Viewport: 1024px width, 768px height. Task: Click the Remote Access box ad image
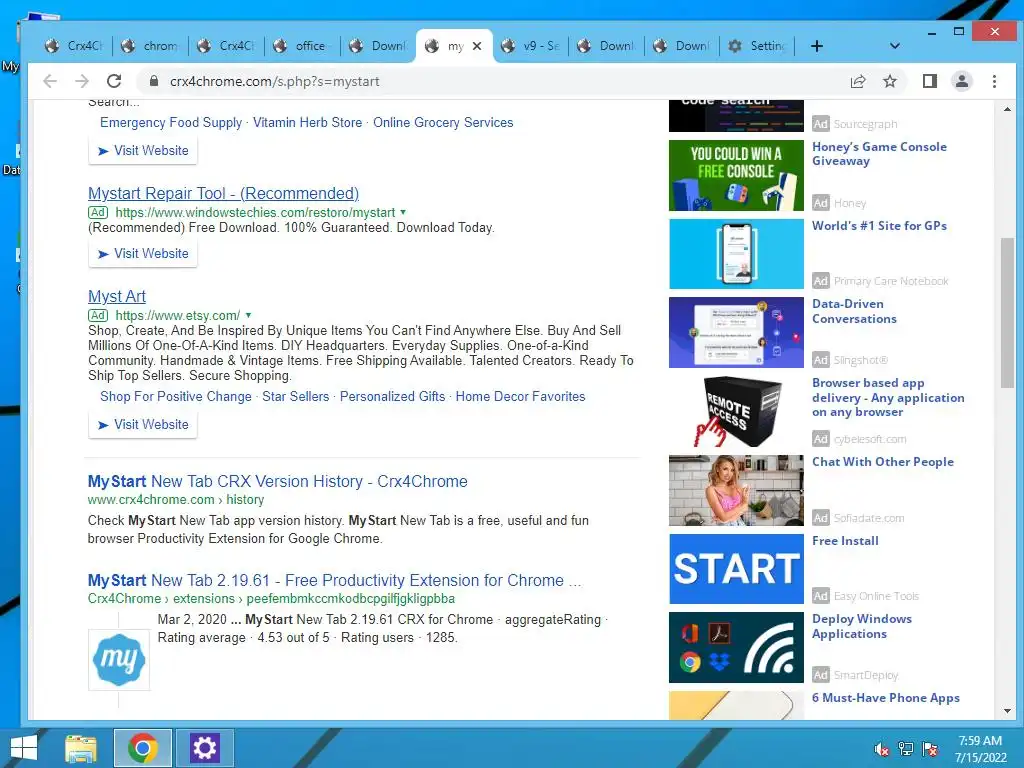pyautogui.click(x=736, y=411)
